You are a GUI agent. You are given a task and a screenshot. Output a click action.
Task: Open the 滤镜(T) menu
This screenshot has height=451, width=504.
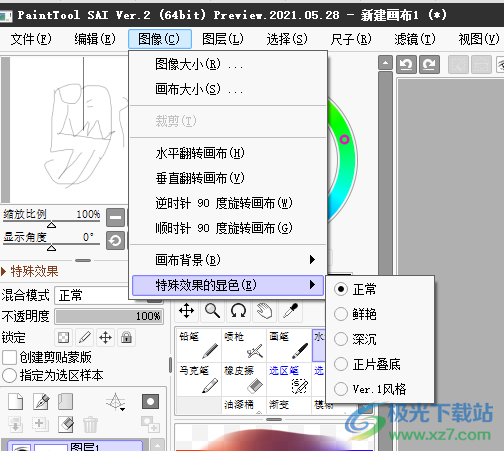tap(415, 39)
